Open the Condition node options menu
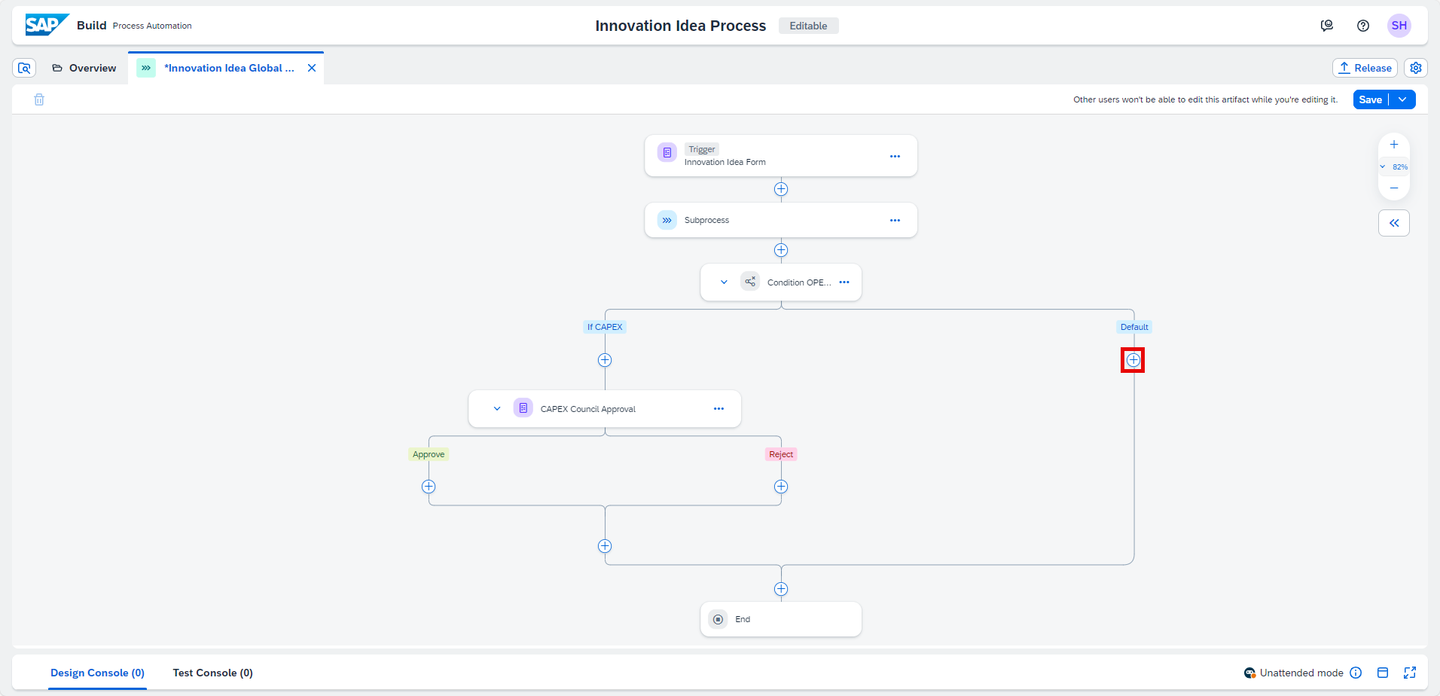 [844, 282]
